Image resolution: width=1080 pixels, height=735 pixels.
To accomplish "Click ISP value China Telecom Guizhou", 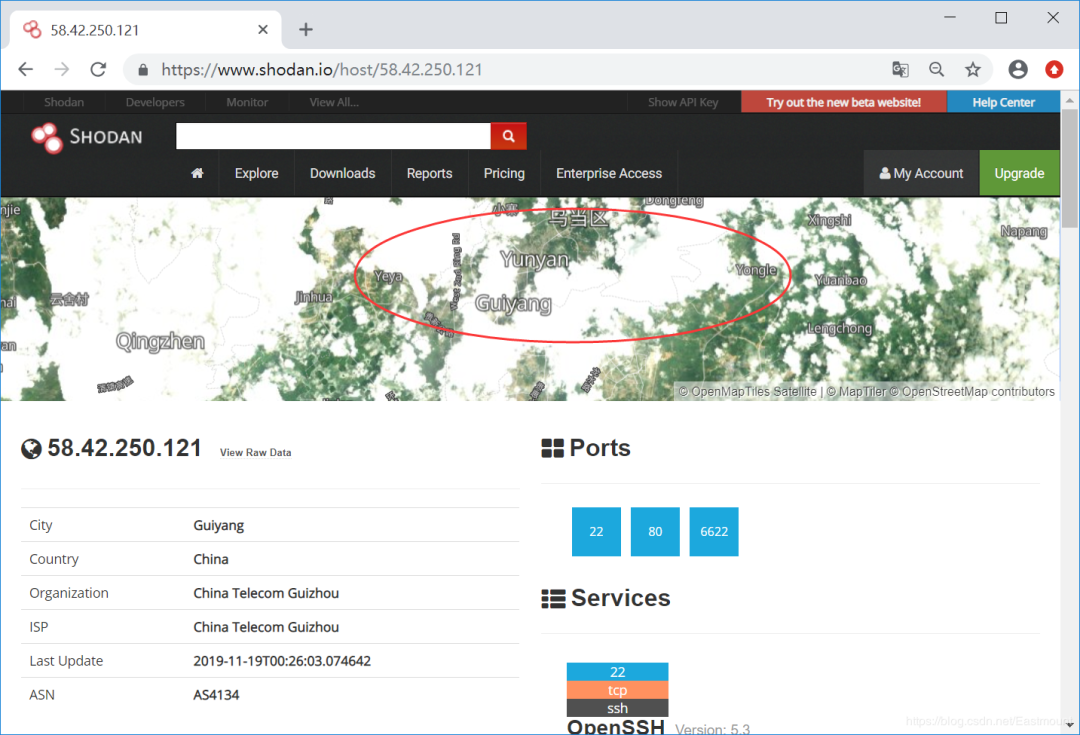I will click(266, 627).
